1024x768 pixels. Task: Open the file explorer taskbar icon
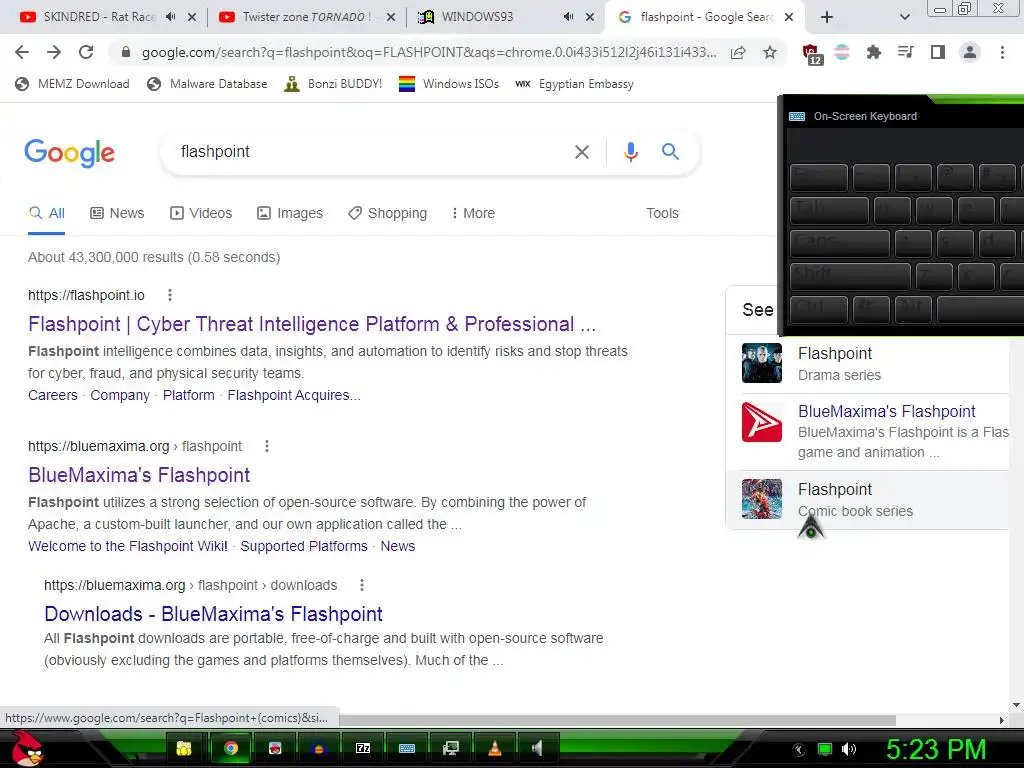(x=185, y=748)
